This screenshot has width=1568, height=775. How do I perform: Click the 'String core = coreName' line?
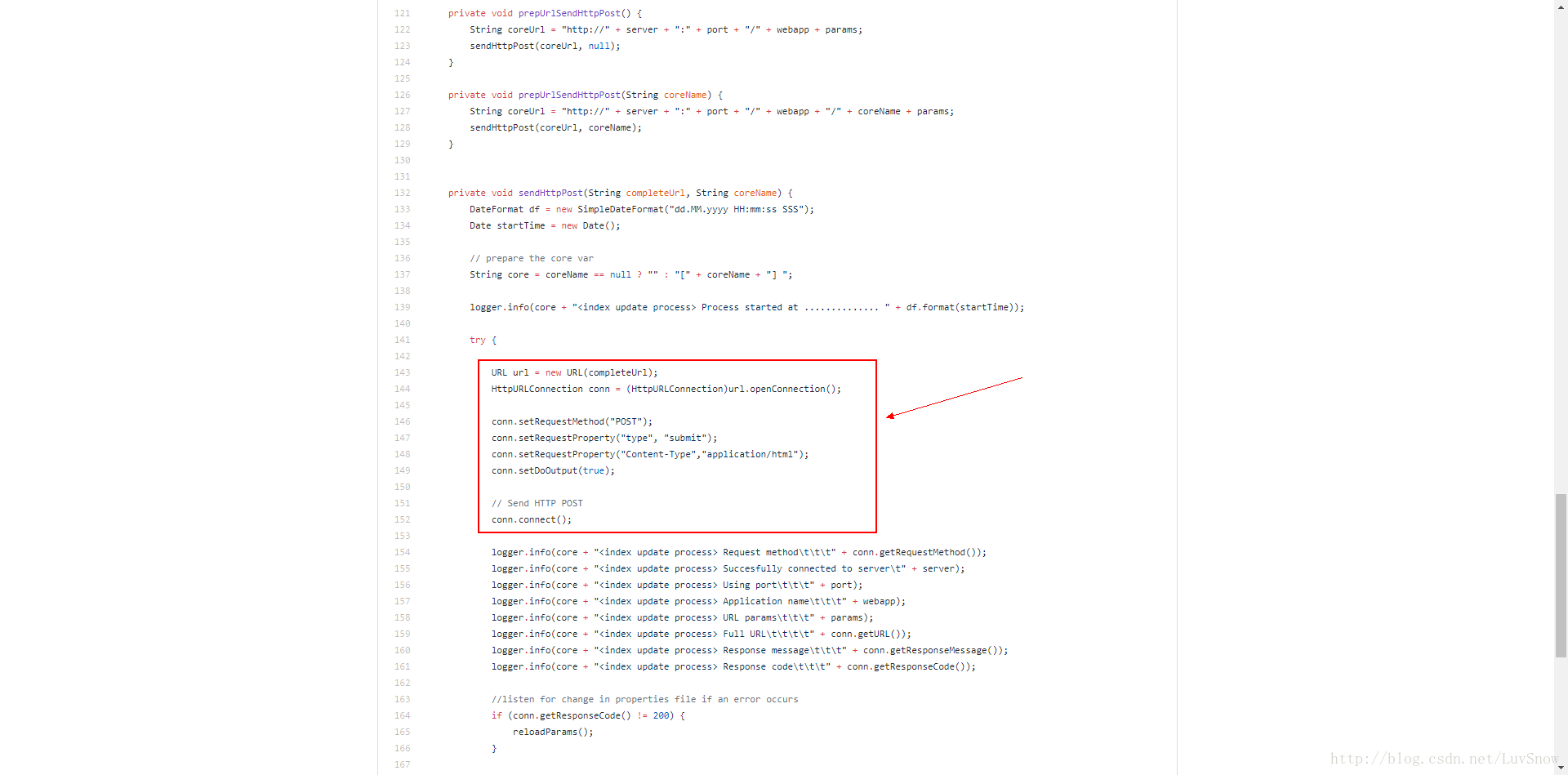631,274
